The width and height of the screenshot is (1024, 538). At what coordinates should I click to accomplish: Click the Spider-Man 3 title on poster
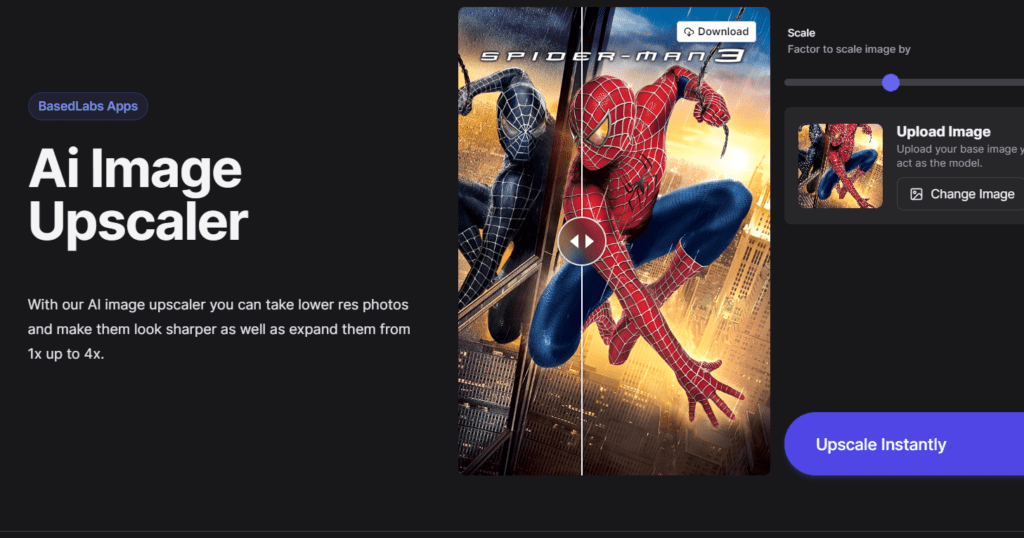pos(613,55)
